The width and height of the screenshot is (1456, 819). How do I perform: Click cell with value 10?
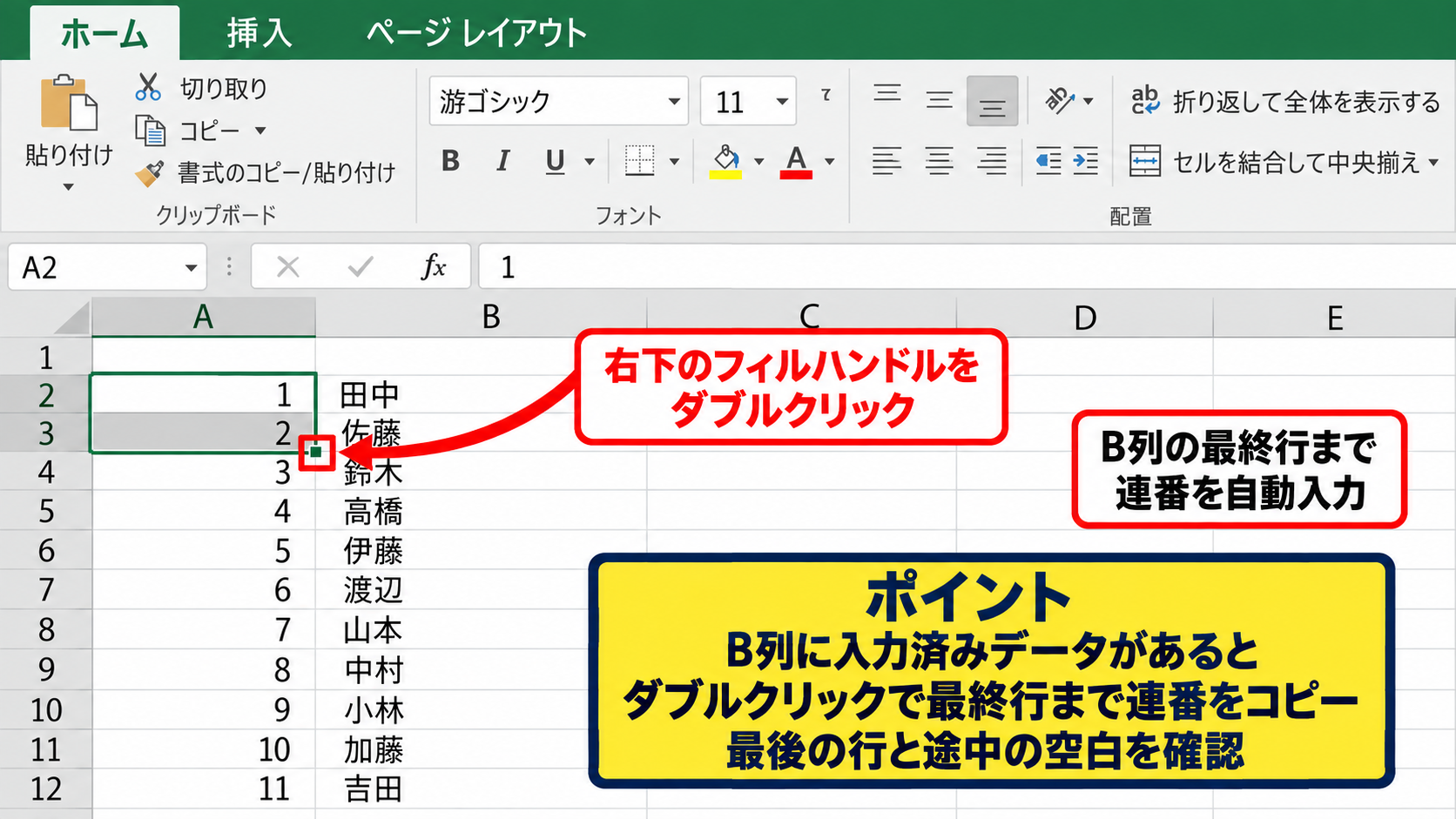[204, 749]
